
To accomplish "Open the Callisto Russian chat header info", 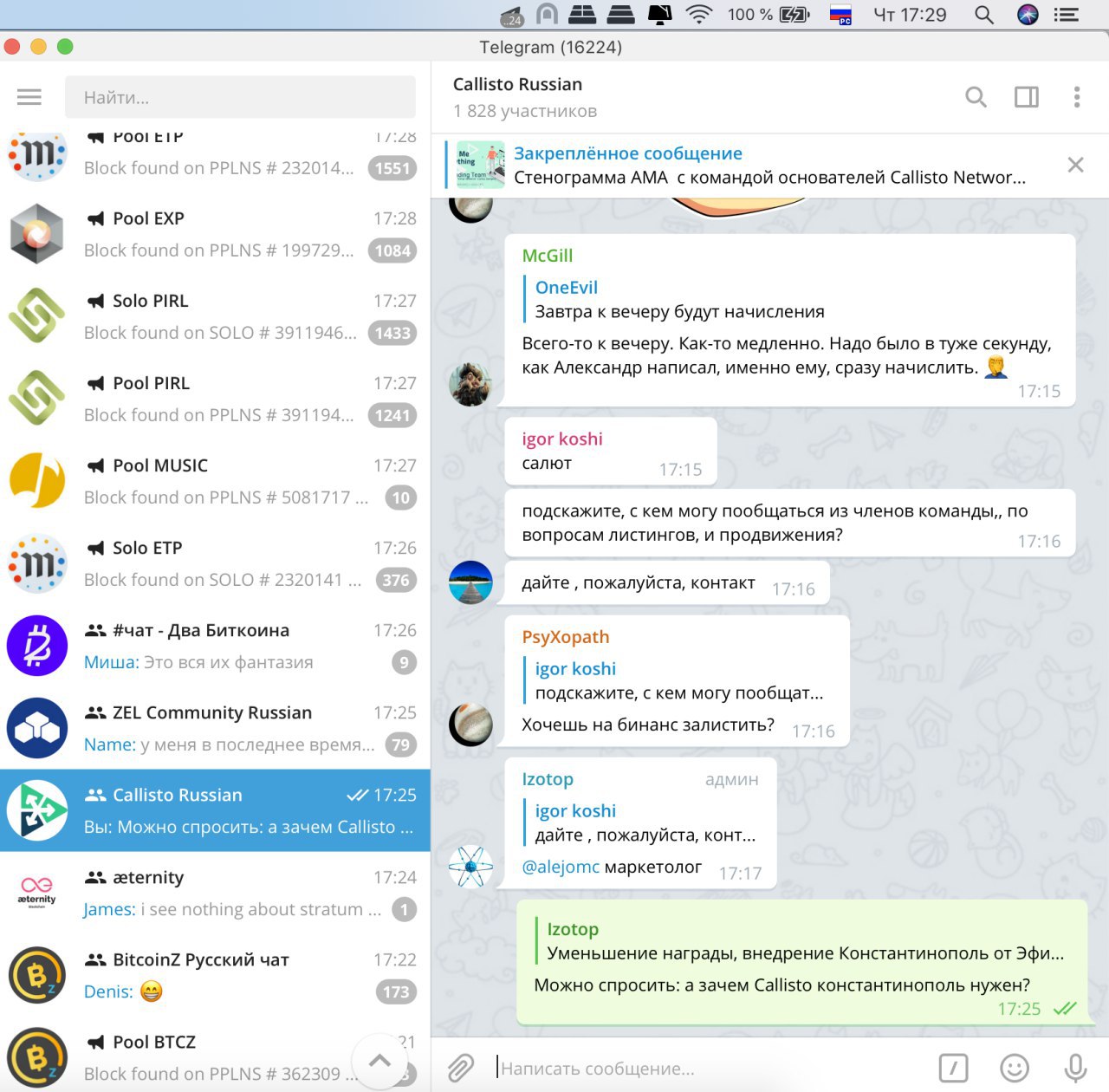I will pyautogui.click(x=525, y=97).
